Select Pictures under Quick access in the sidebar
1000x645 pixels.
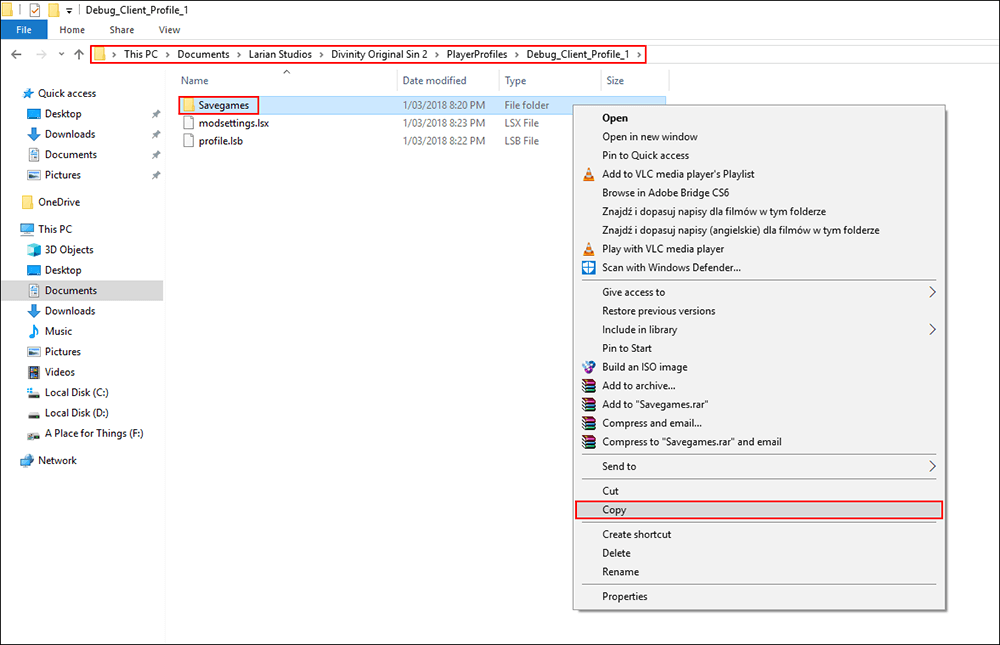coord(62,175)
